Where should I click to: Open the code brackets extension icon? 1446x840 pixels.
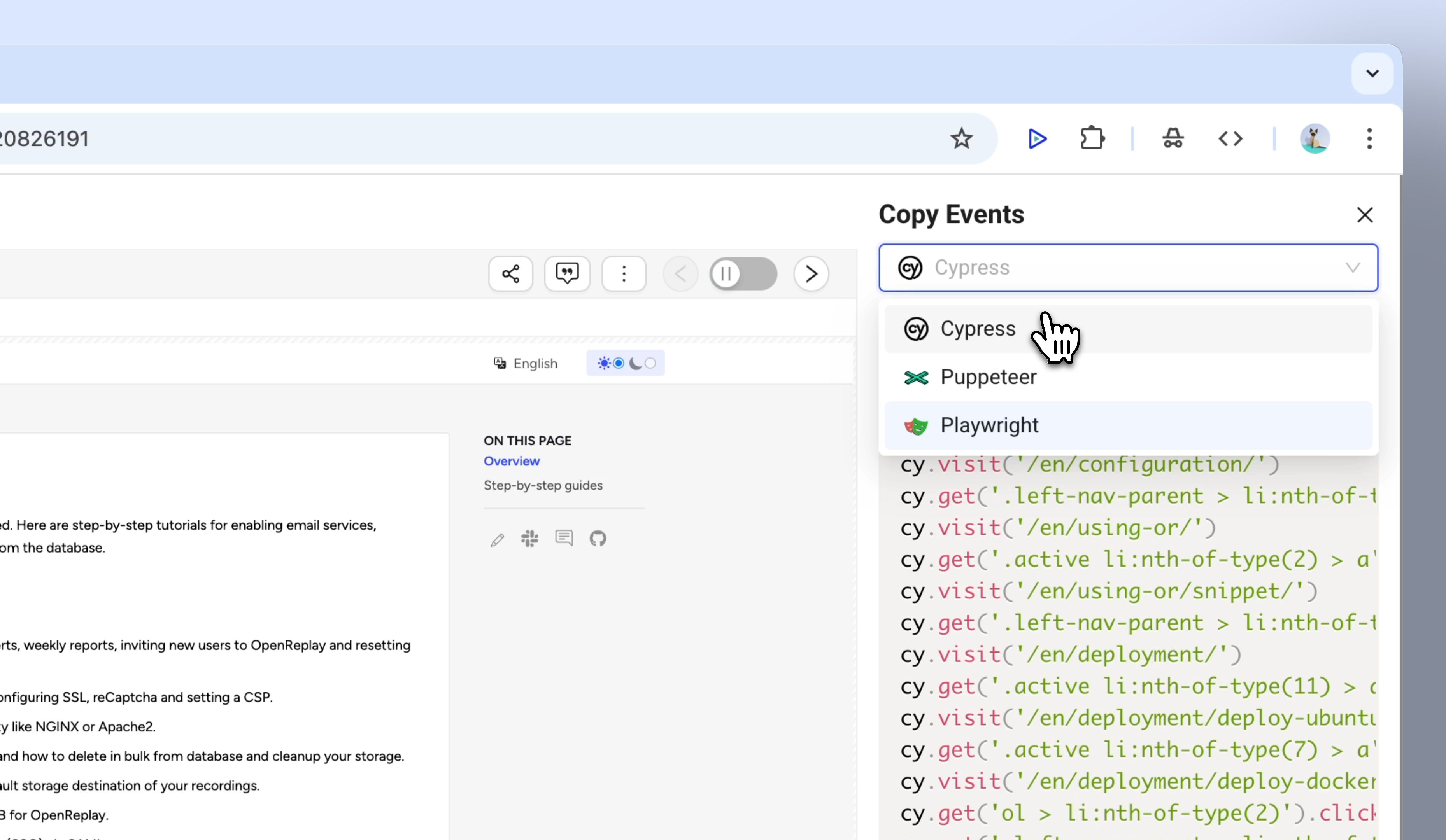1230,138
